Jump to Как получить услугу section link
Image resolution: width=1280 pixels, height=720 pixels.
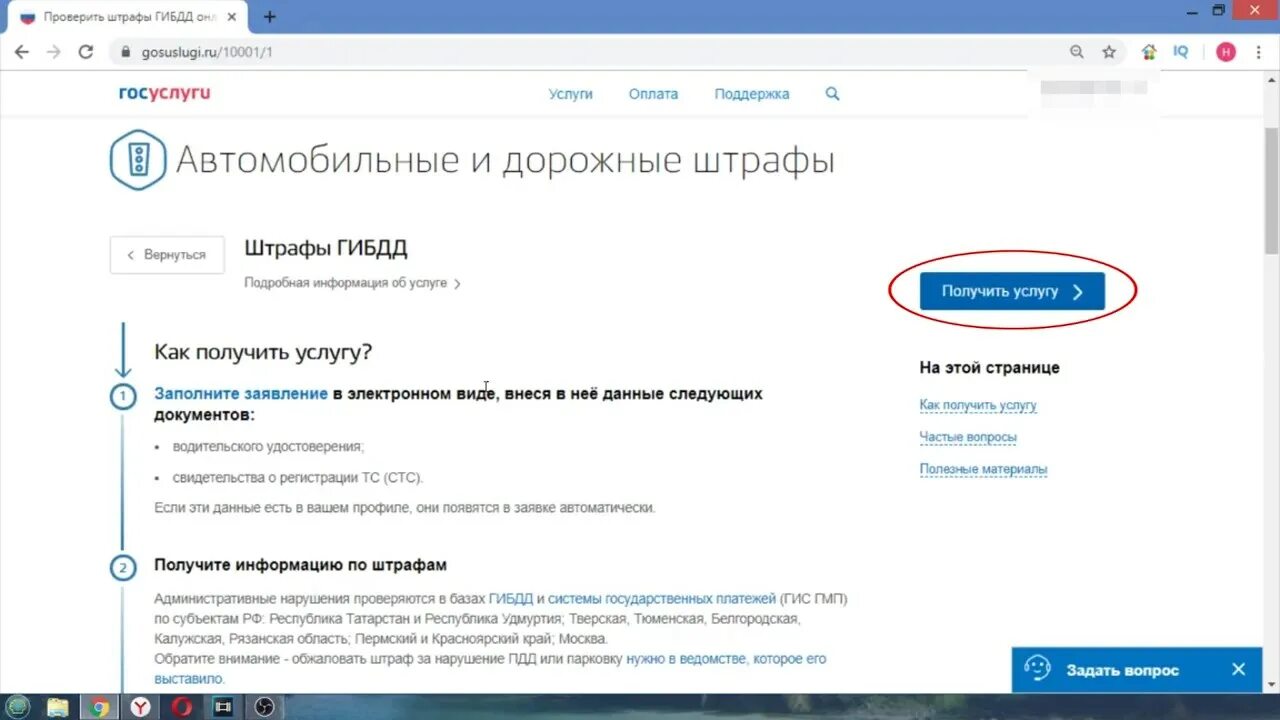(x=978, y=405)
